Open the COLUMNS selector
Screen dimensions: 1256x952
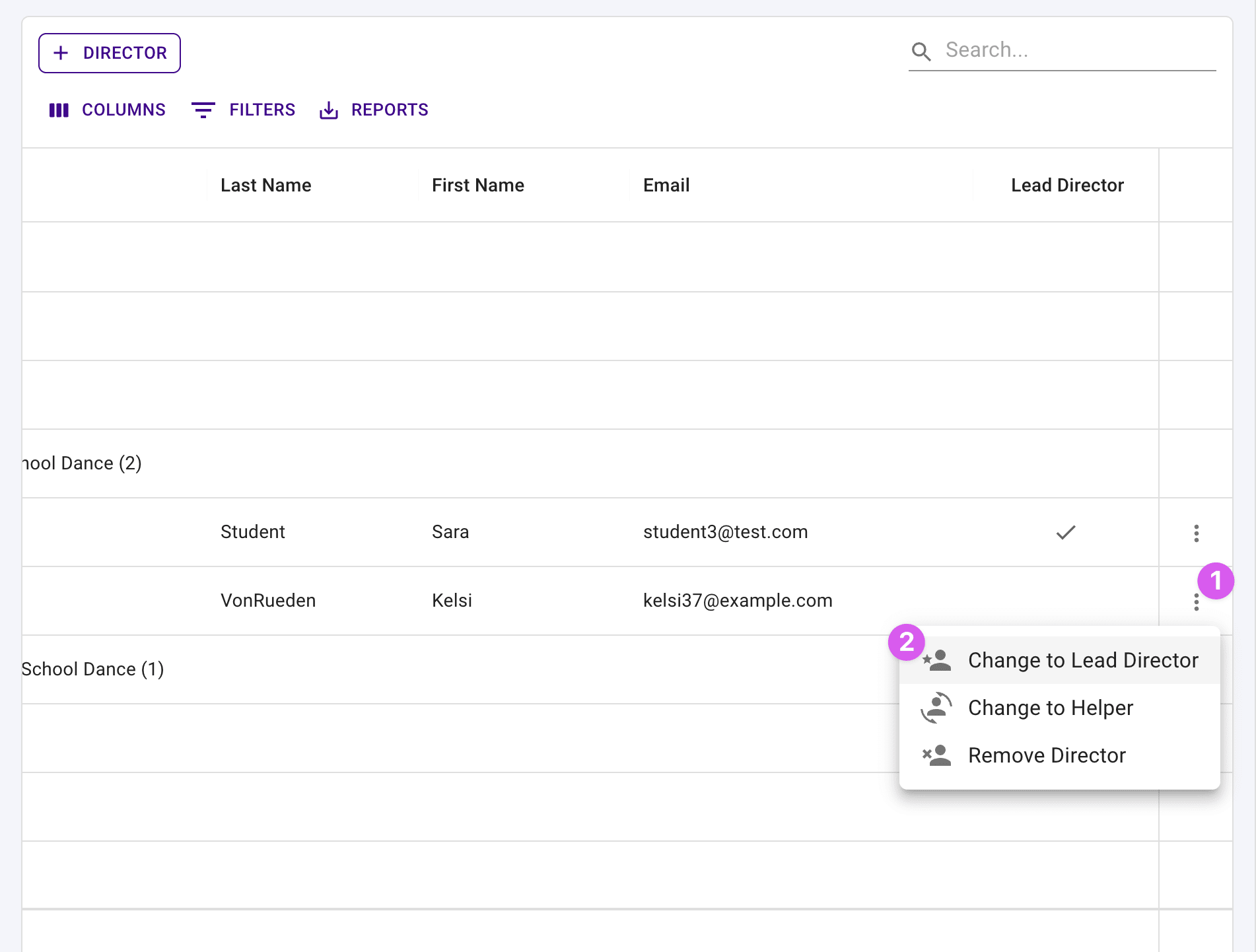pos(108,110)
